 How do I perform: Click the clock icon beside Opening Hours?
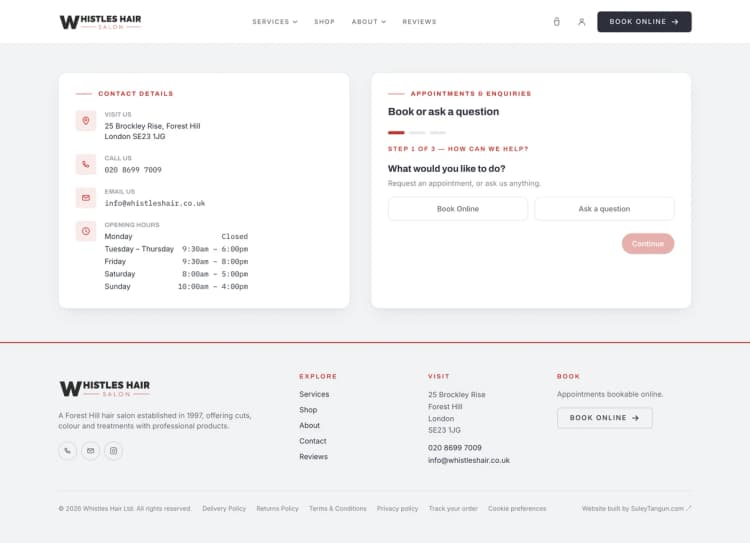coord(86,231)
